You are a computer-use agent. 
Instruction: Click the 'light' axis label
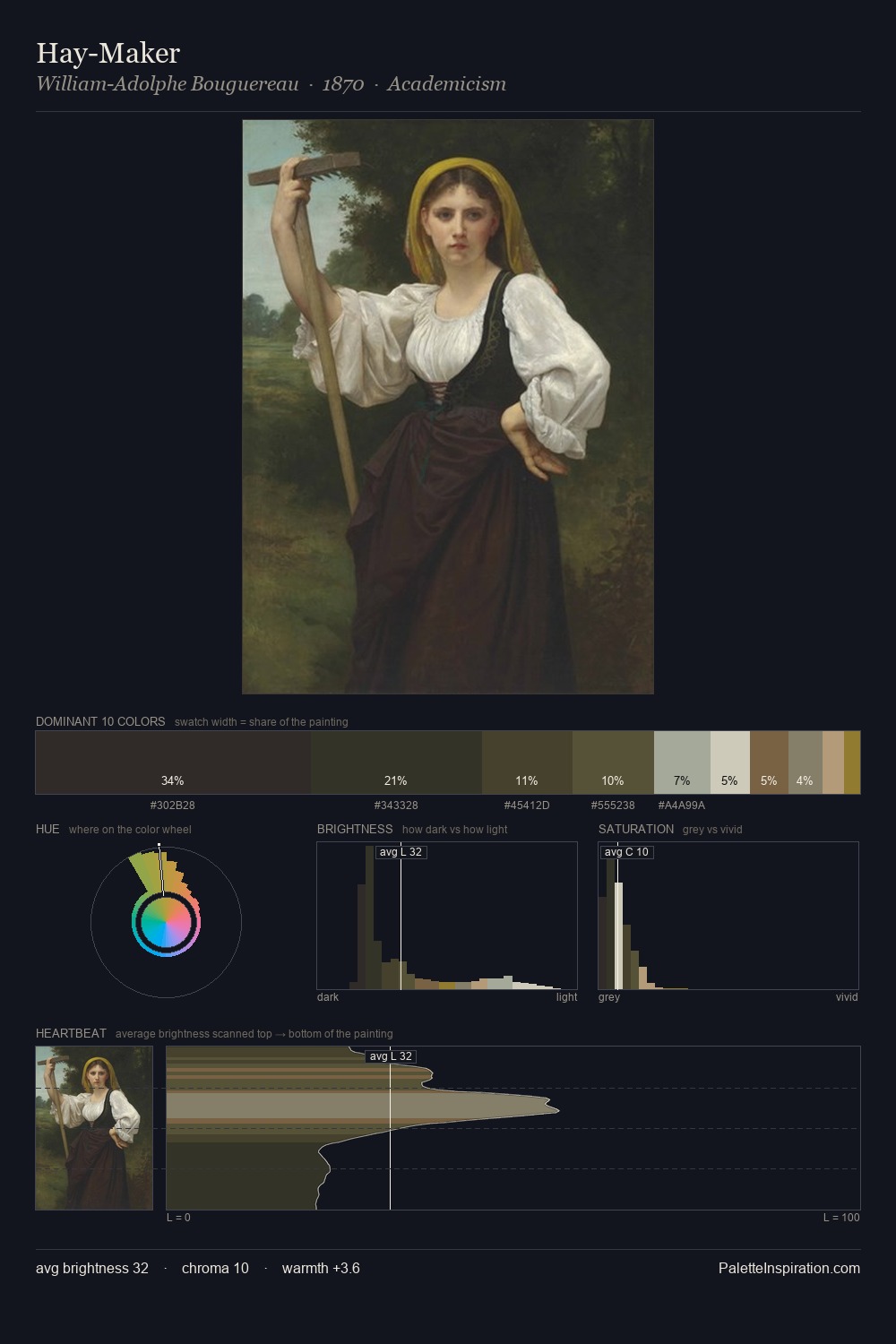567,997
